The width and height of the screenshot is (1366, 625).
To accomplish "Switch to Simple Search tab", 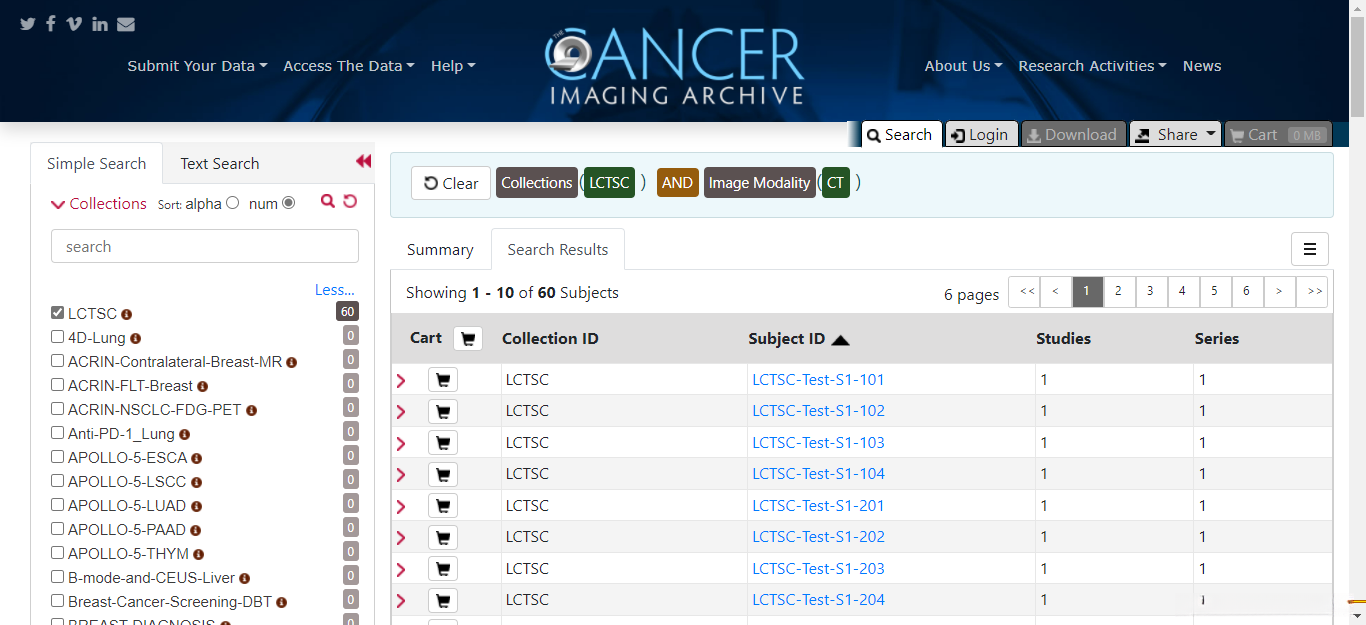I will (x=96, y=163).
